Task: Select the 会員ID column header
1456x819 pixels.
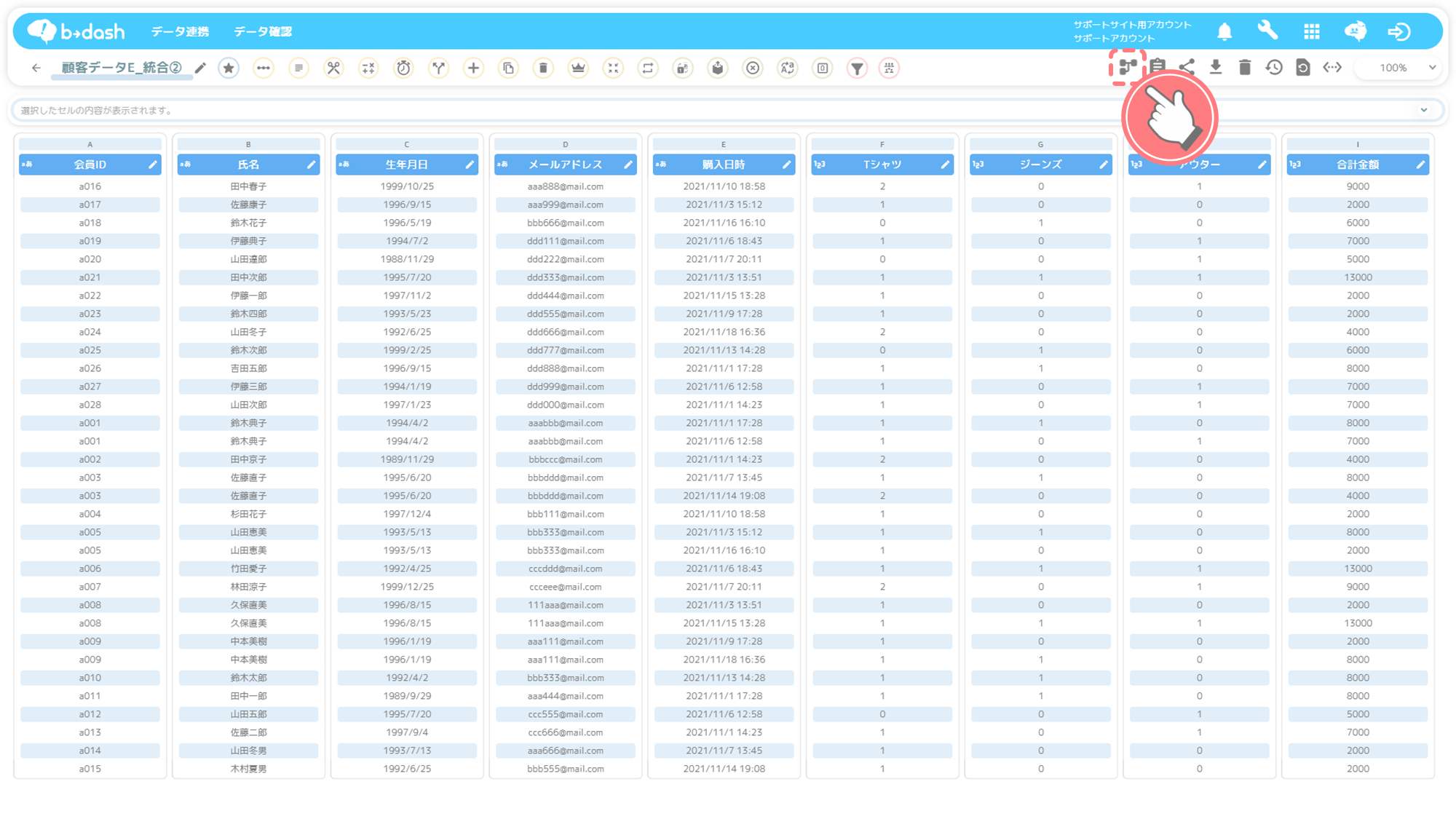Action: coord(90,165)
